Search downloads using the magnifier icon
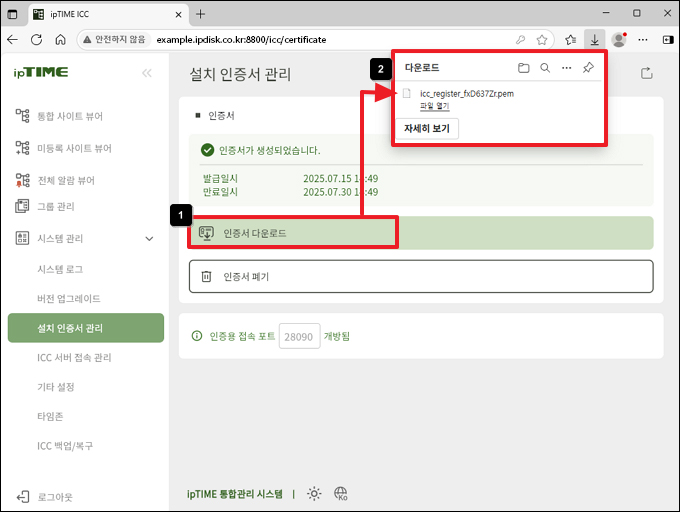Viewport: 680px width, 512px height. (545, 68)
